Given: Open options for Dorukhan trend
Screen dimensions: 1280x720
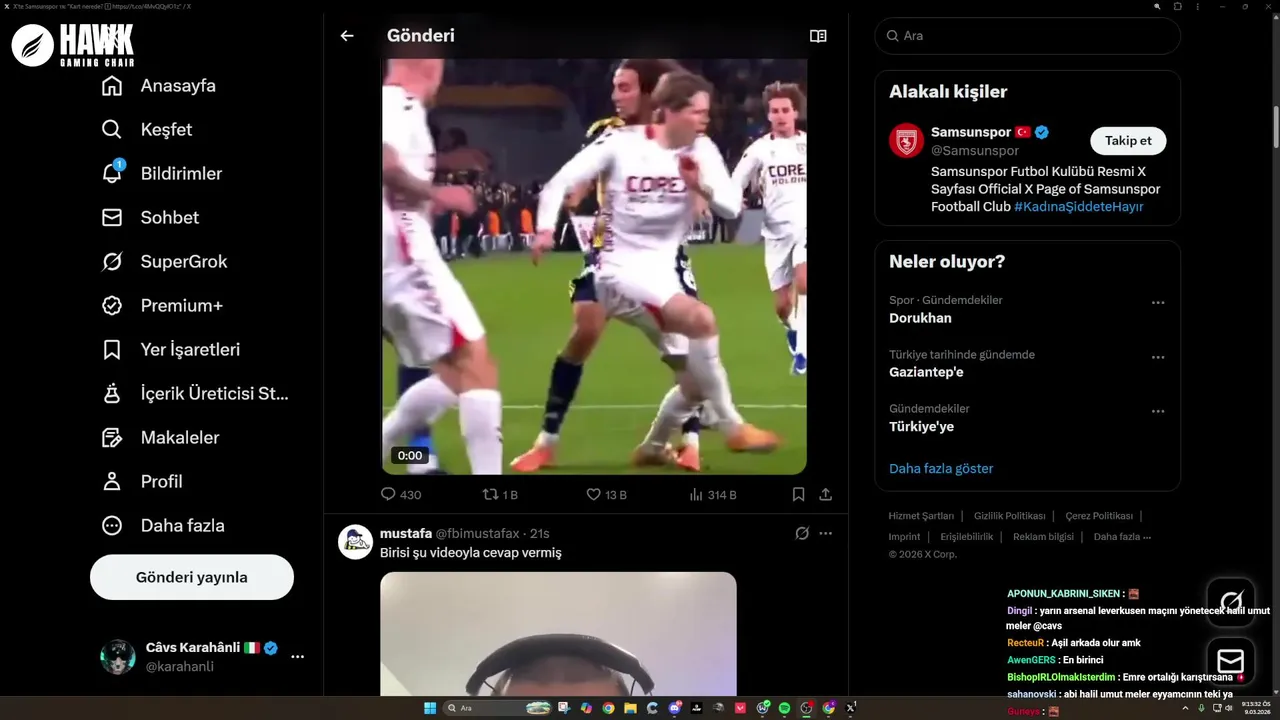Looking at the screenshot, I should tap(1158, 303).
